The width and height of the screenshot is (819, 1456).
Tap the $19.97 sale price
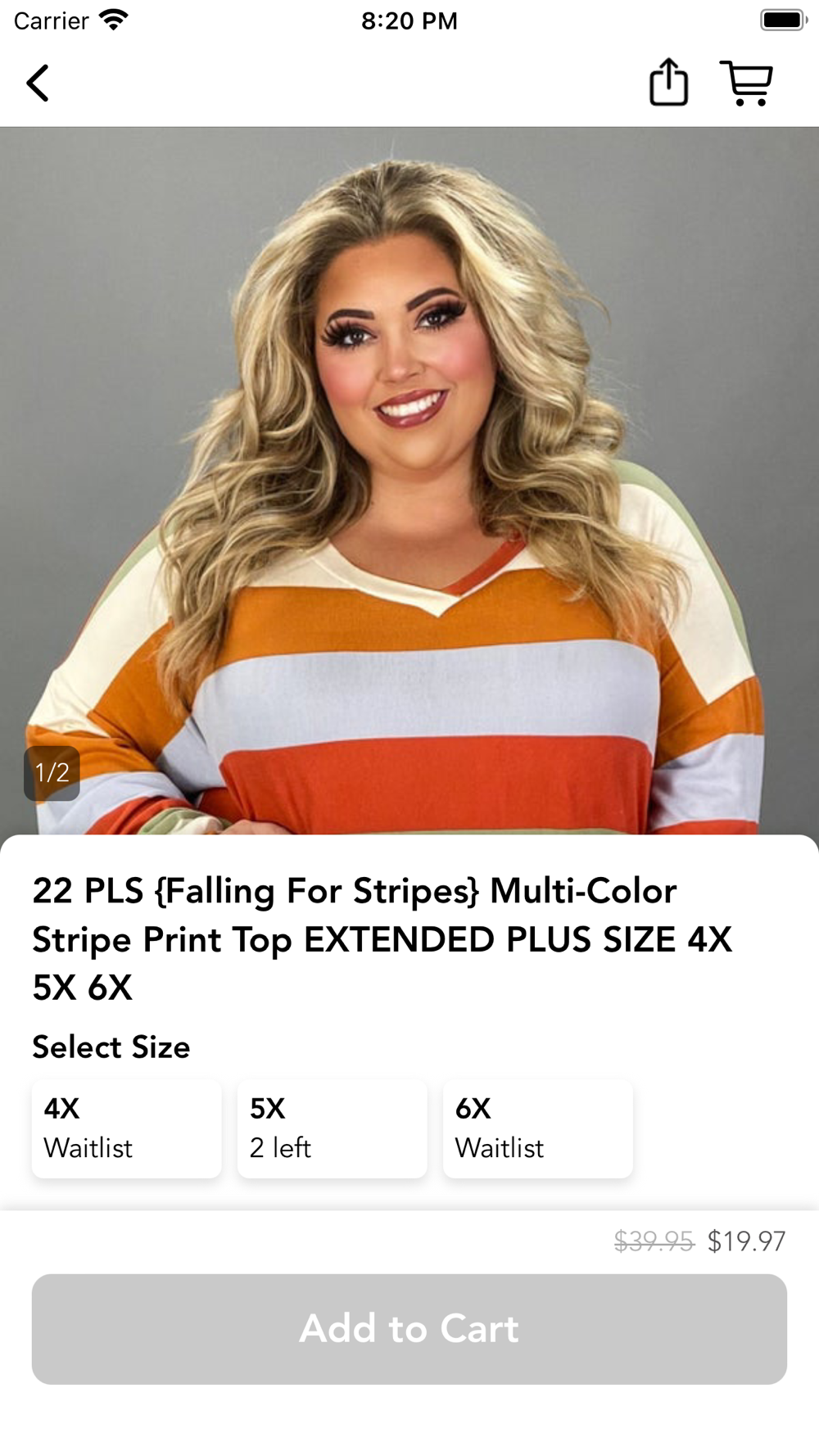pyautogui.click(x=746, y=1241)
